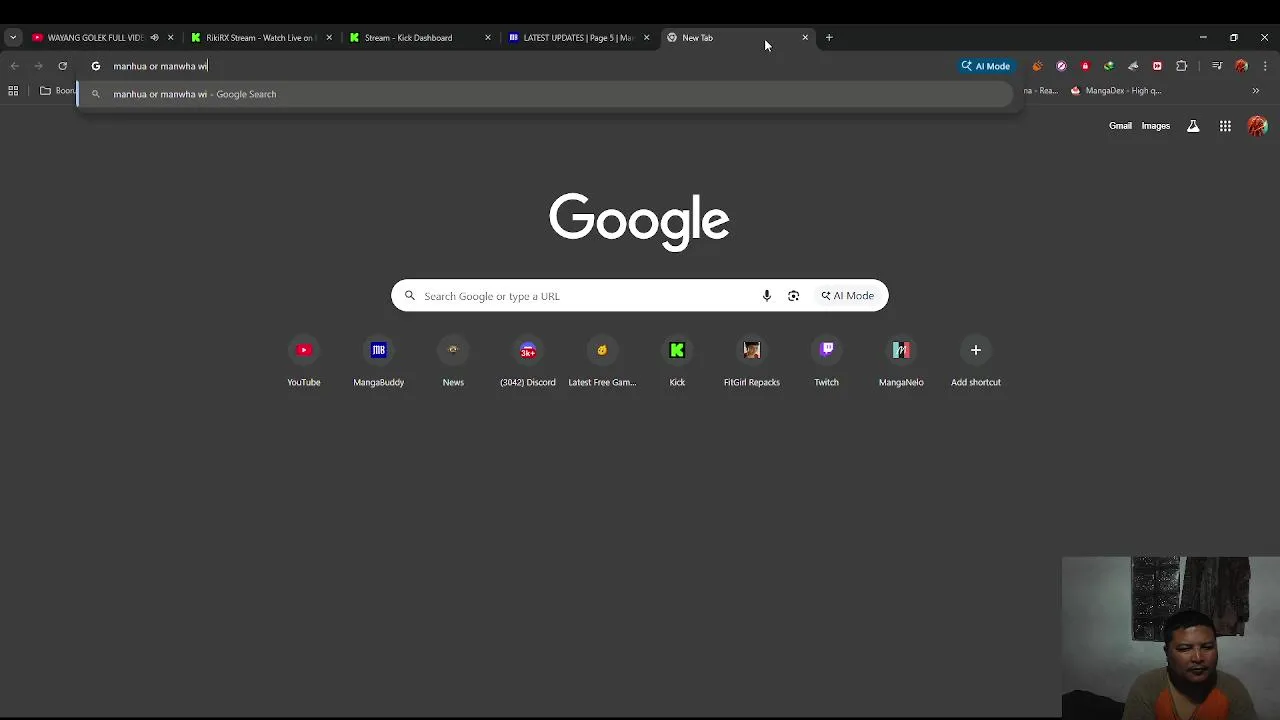Open the bookmarks folder in bookmarks bar
Screen dimensions: 1280x720
pos(57,91)
